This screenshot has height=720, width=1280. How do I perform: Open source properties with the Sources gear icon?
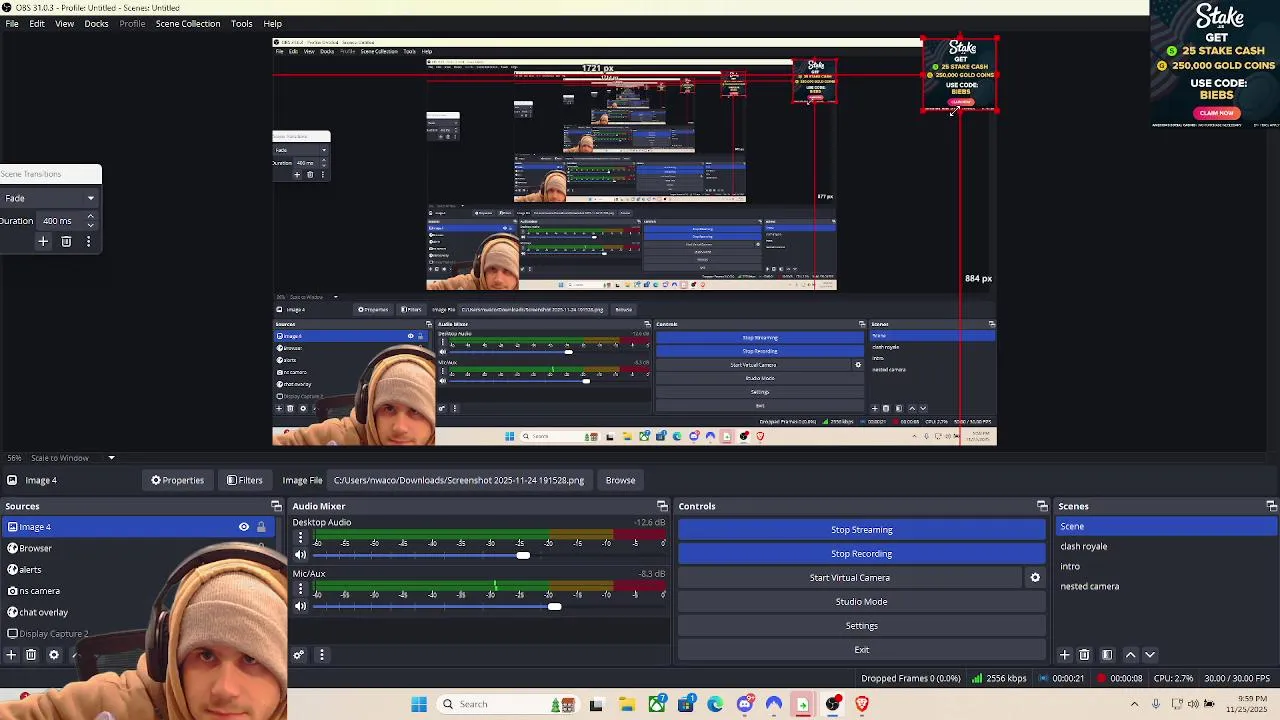tap(54, 655)
